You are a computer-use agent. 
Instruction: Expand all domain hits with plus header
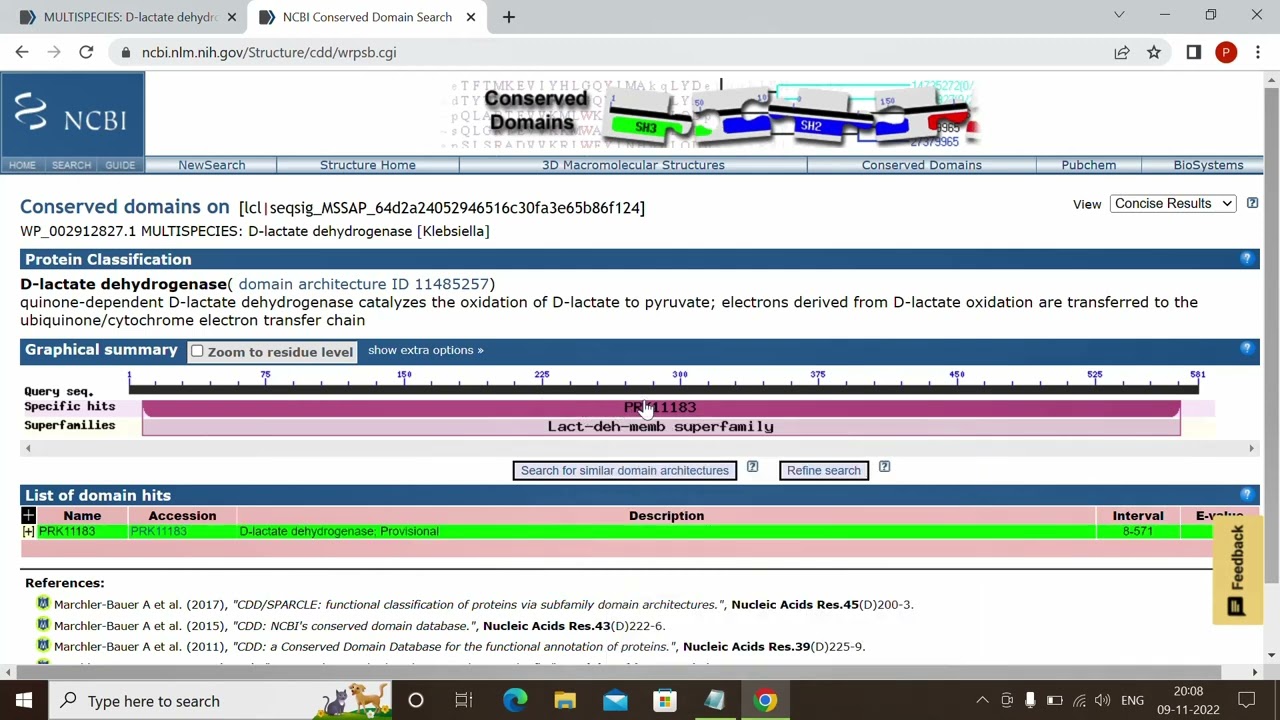[28, 515]
